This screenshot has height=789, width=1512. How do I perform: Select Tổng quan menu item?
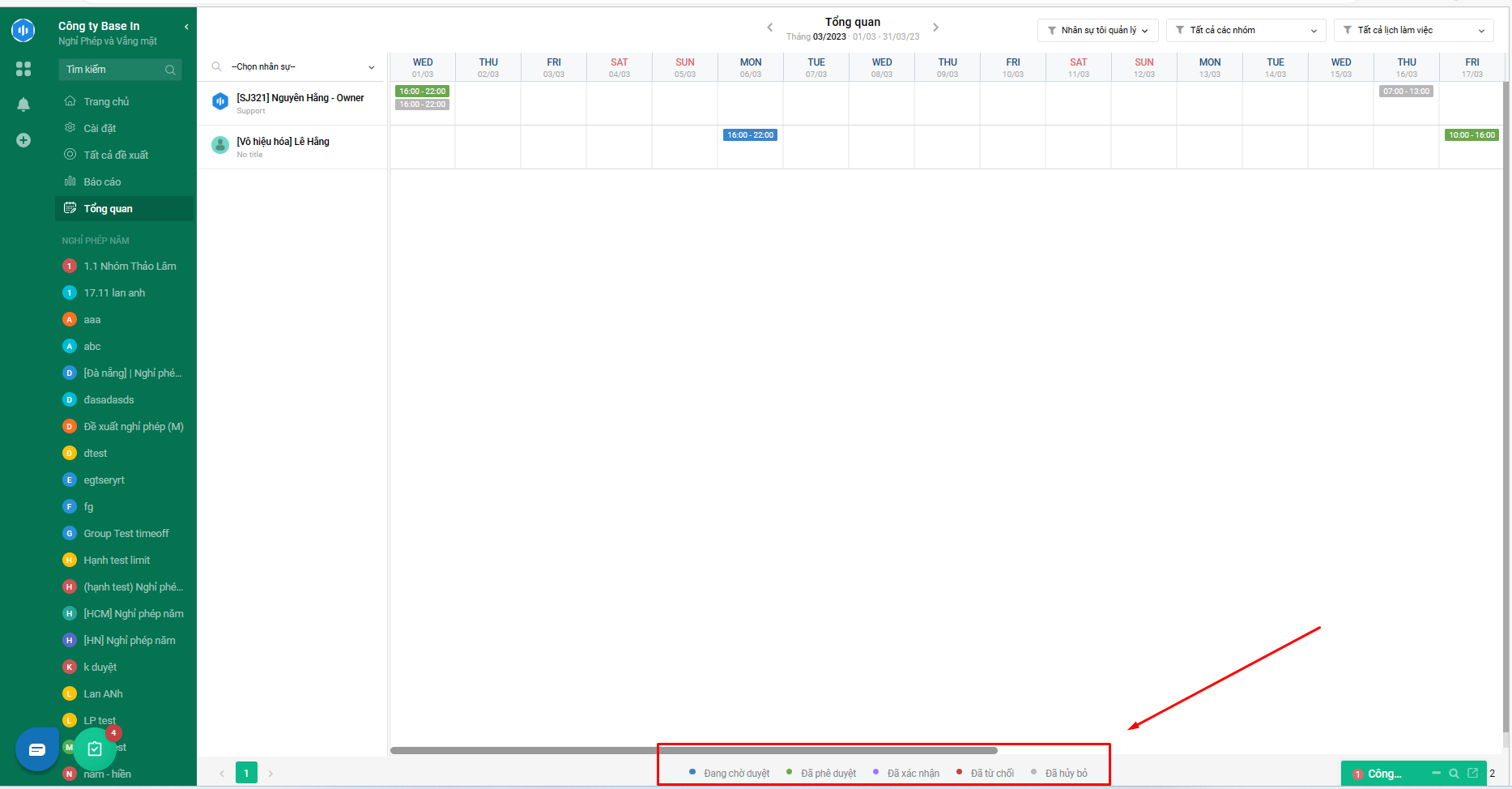tap(124, 208)
